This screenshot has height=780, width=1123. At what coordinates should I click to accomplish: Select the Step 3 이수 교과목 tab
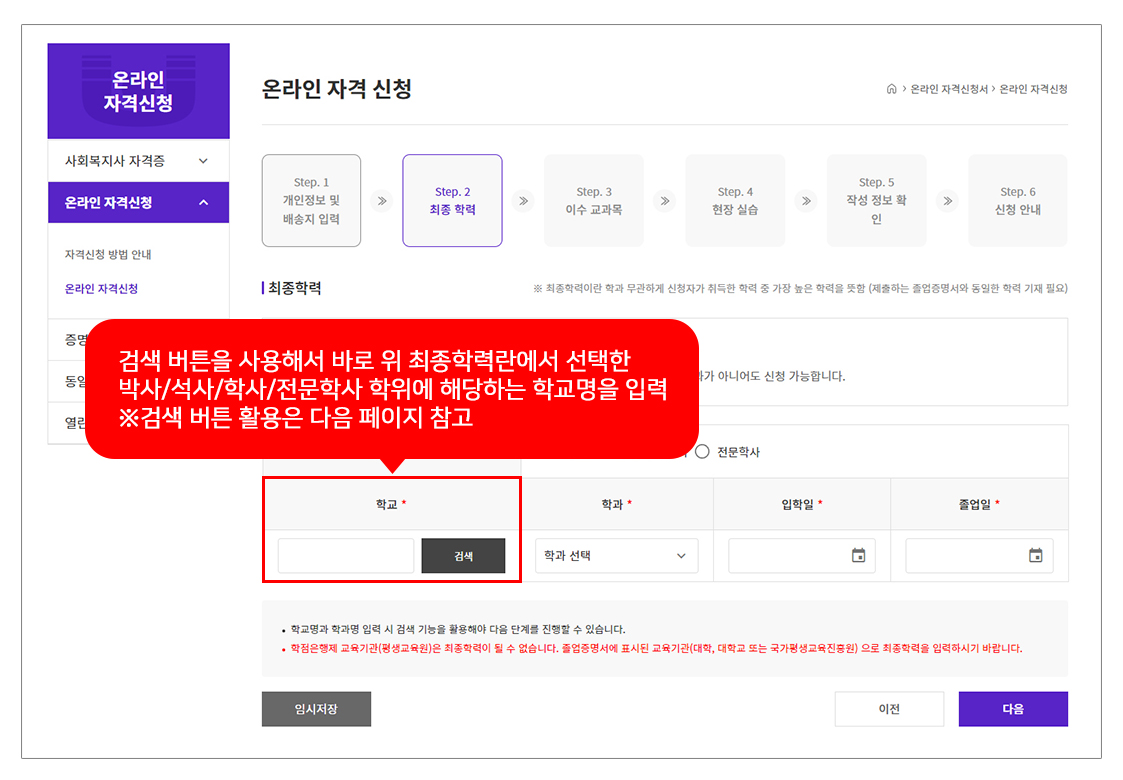tap(594, 201)
